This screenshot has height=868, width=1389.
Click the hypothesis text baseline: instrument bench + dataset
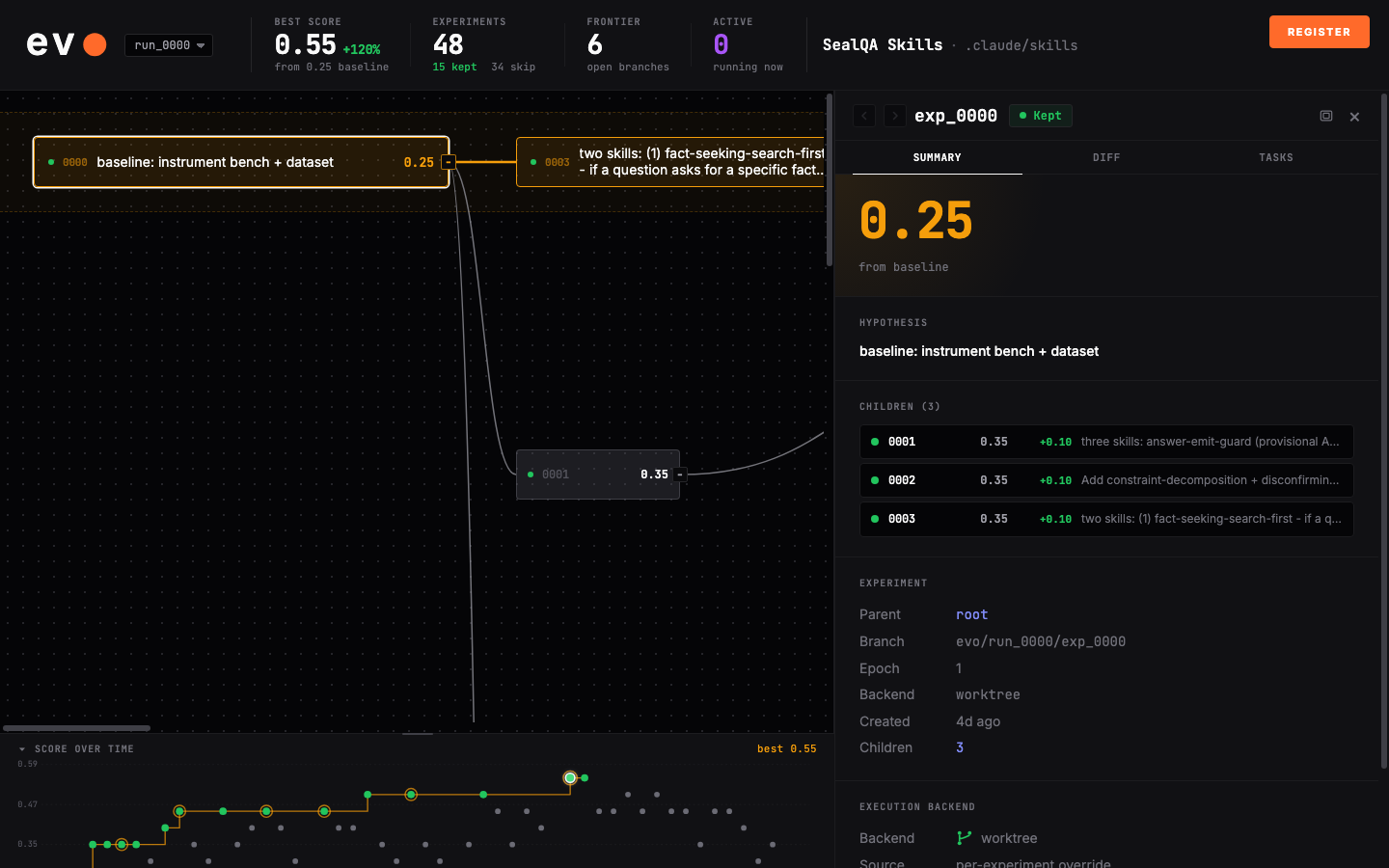pos(979,351)
